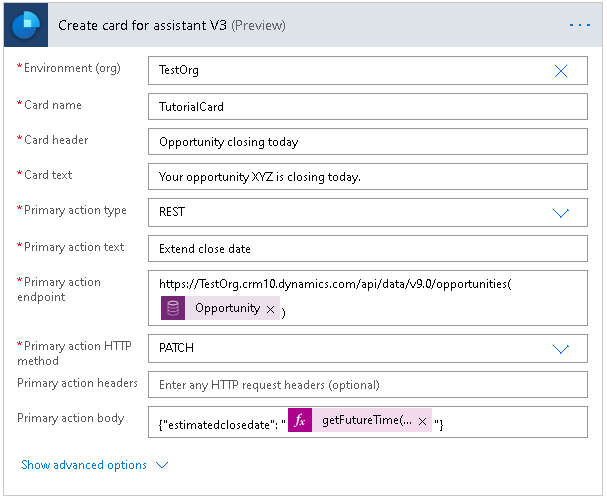The image size is (607, 499).
Task: Click the fx expression icon
Action: (300, 420)
